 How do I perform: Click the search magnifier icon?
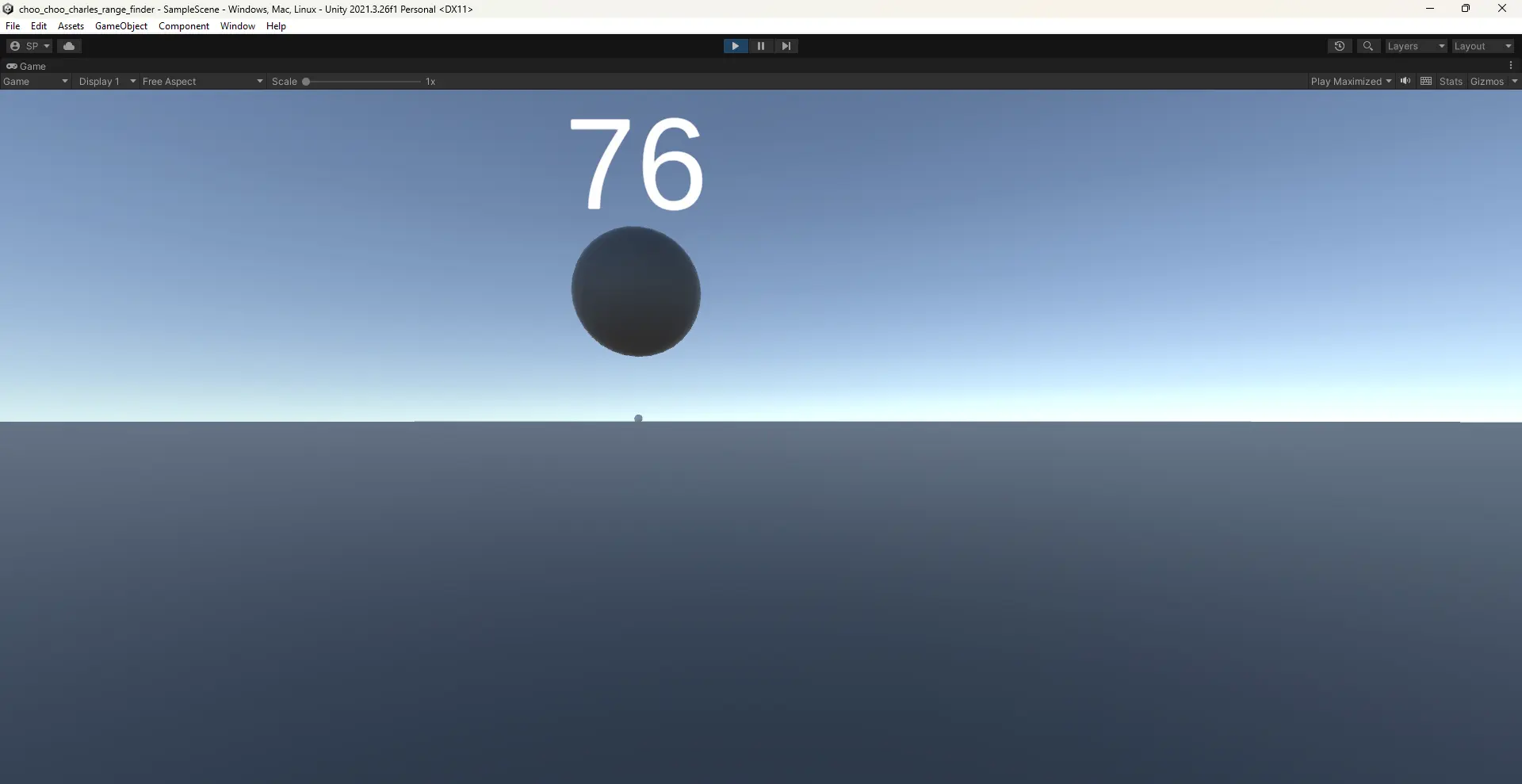tap(1367, 46)
